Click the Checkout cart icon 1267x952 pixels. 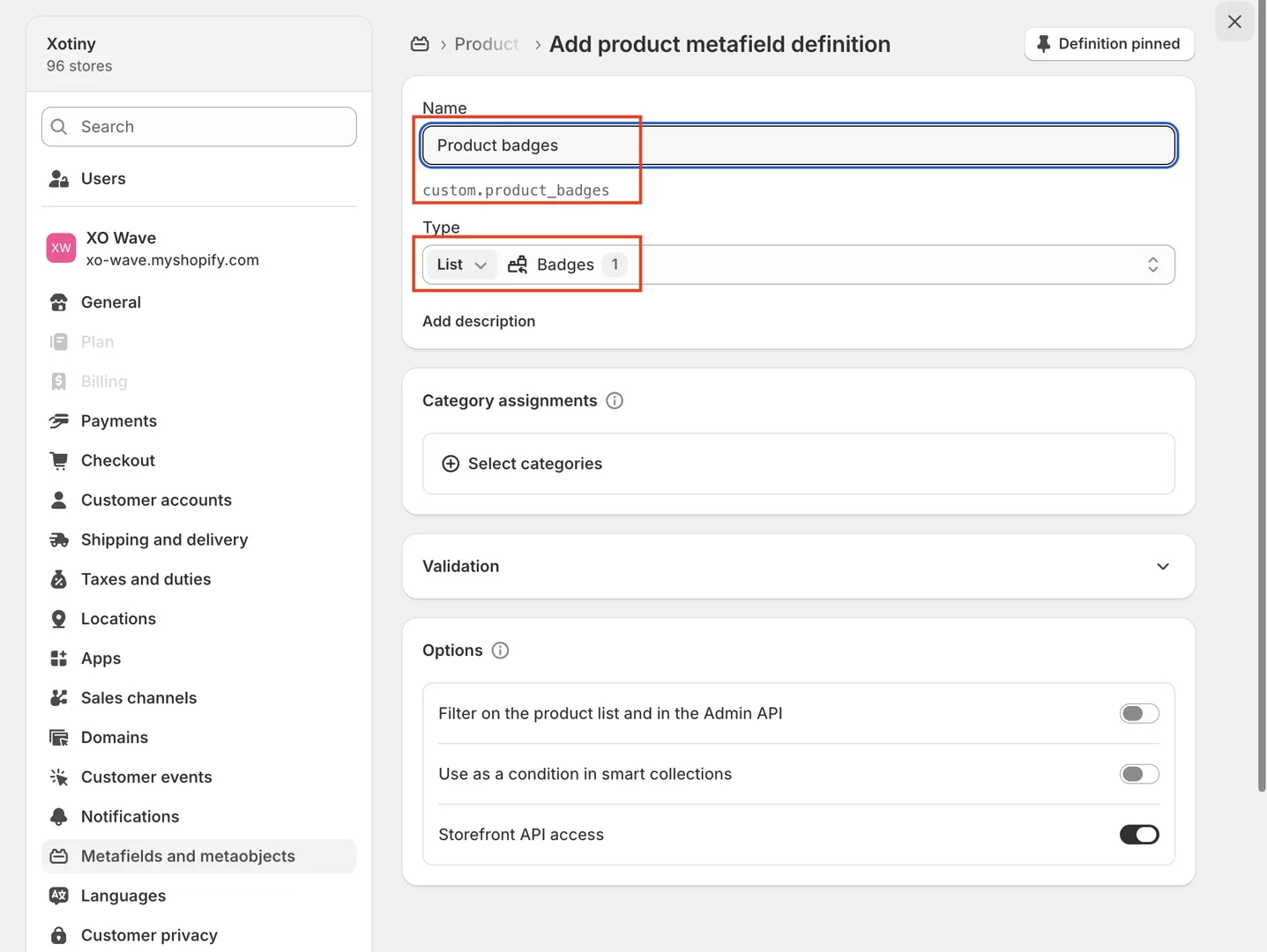(x=59, y=461)
